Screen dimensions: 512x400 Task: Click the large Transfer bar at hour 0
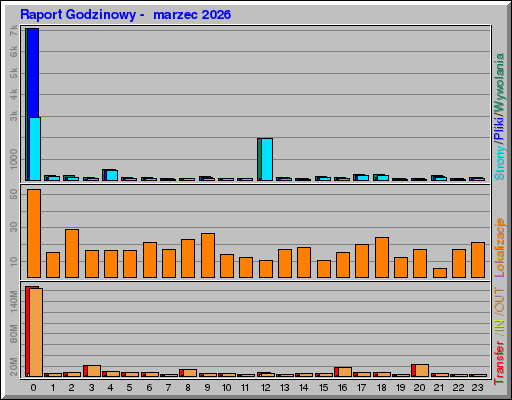tap(36, 332)
